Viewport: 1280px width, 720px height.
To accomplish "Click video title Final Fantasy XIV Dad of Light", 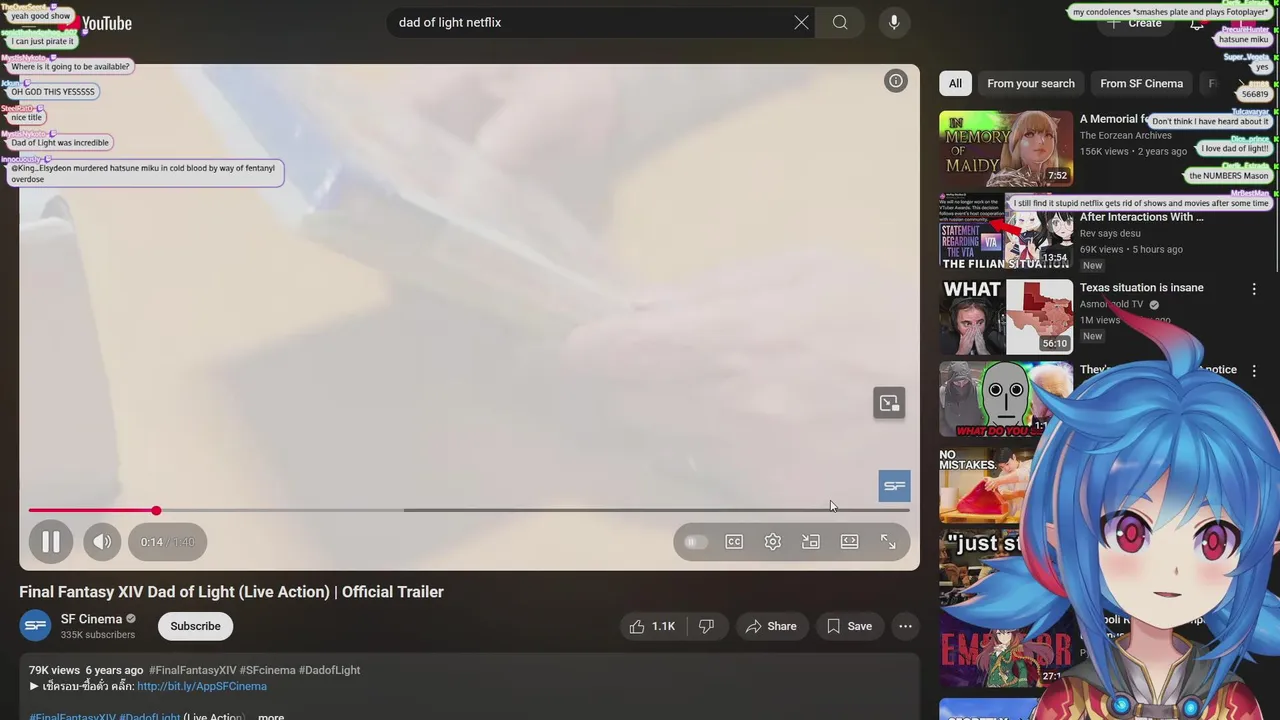I will (x=231, y=592).
